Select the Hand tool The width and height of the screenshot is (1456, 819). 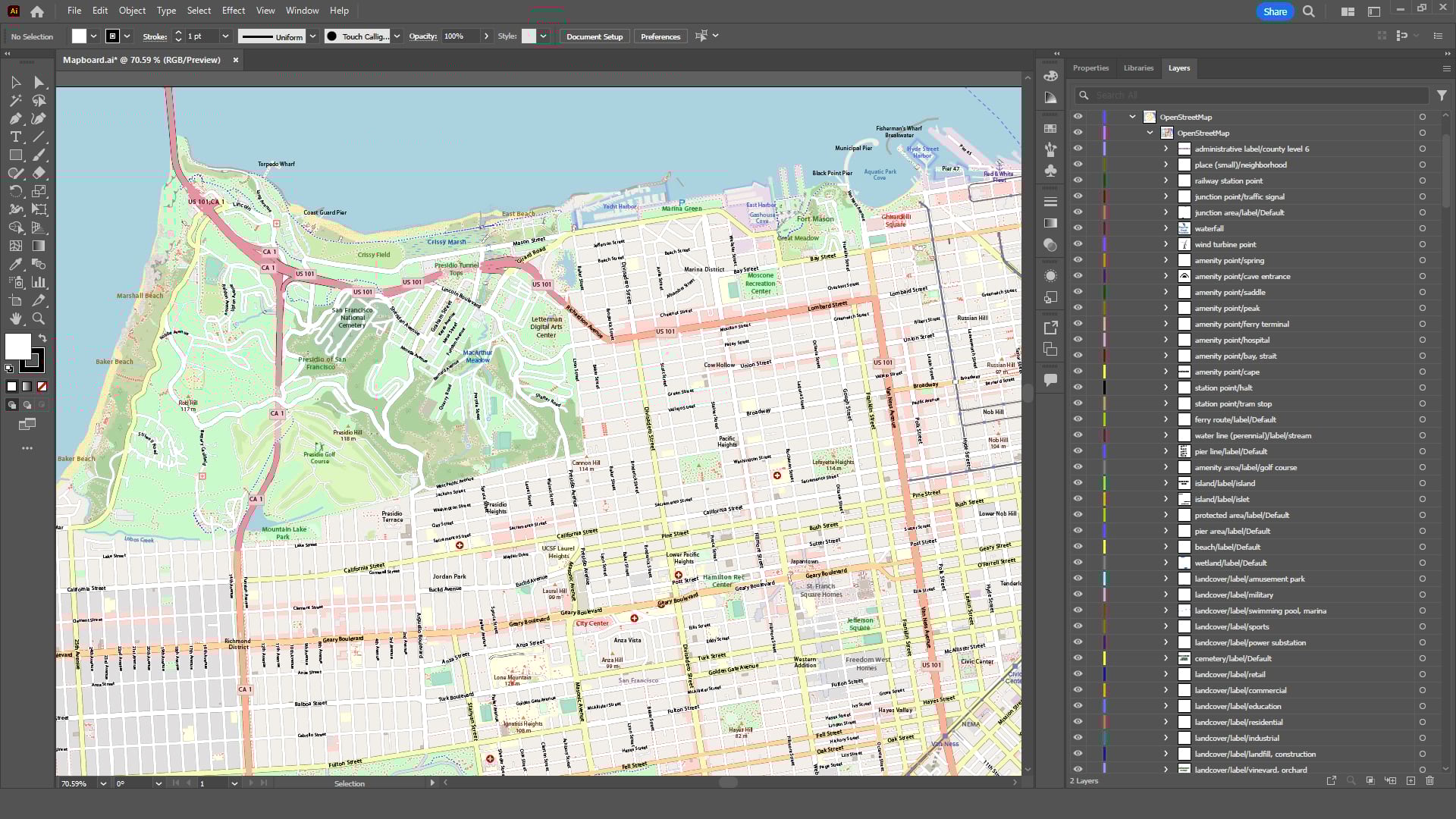15,318
